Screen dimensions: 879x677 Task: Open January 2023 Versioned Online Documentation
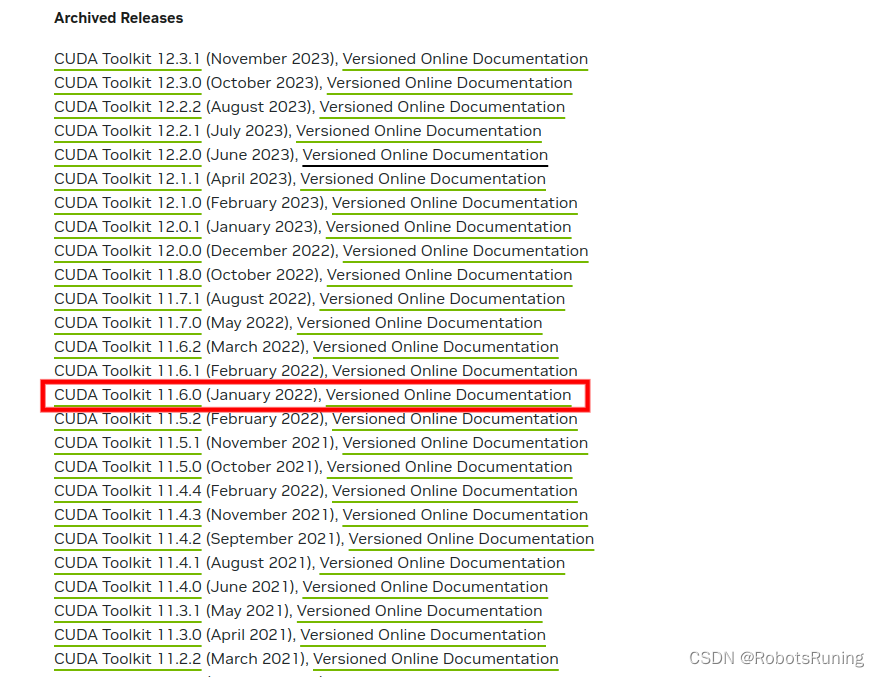[448, 227]
